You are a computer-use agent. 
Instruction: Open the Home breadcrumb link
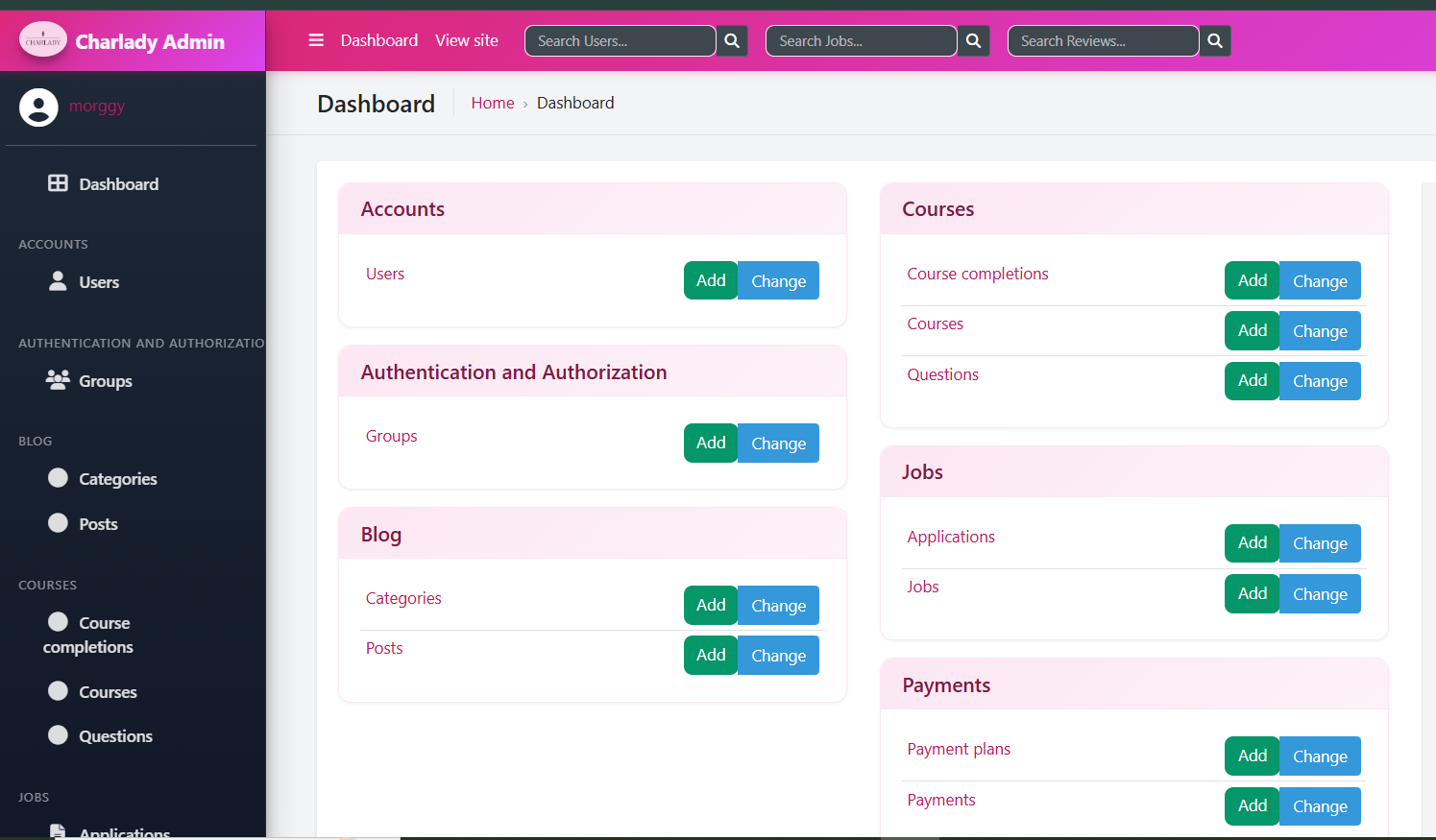pyautogui.click(x=493, y=103)
